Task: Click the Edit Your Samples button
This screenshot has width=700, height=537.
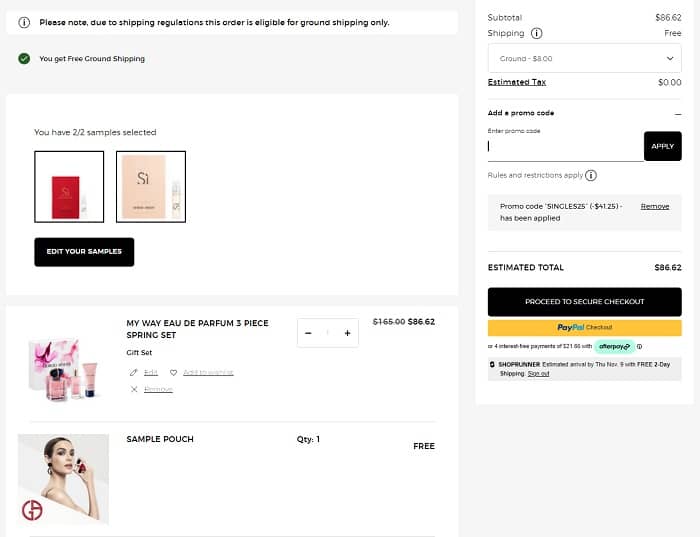Action: click(x=84, y=251)
